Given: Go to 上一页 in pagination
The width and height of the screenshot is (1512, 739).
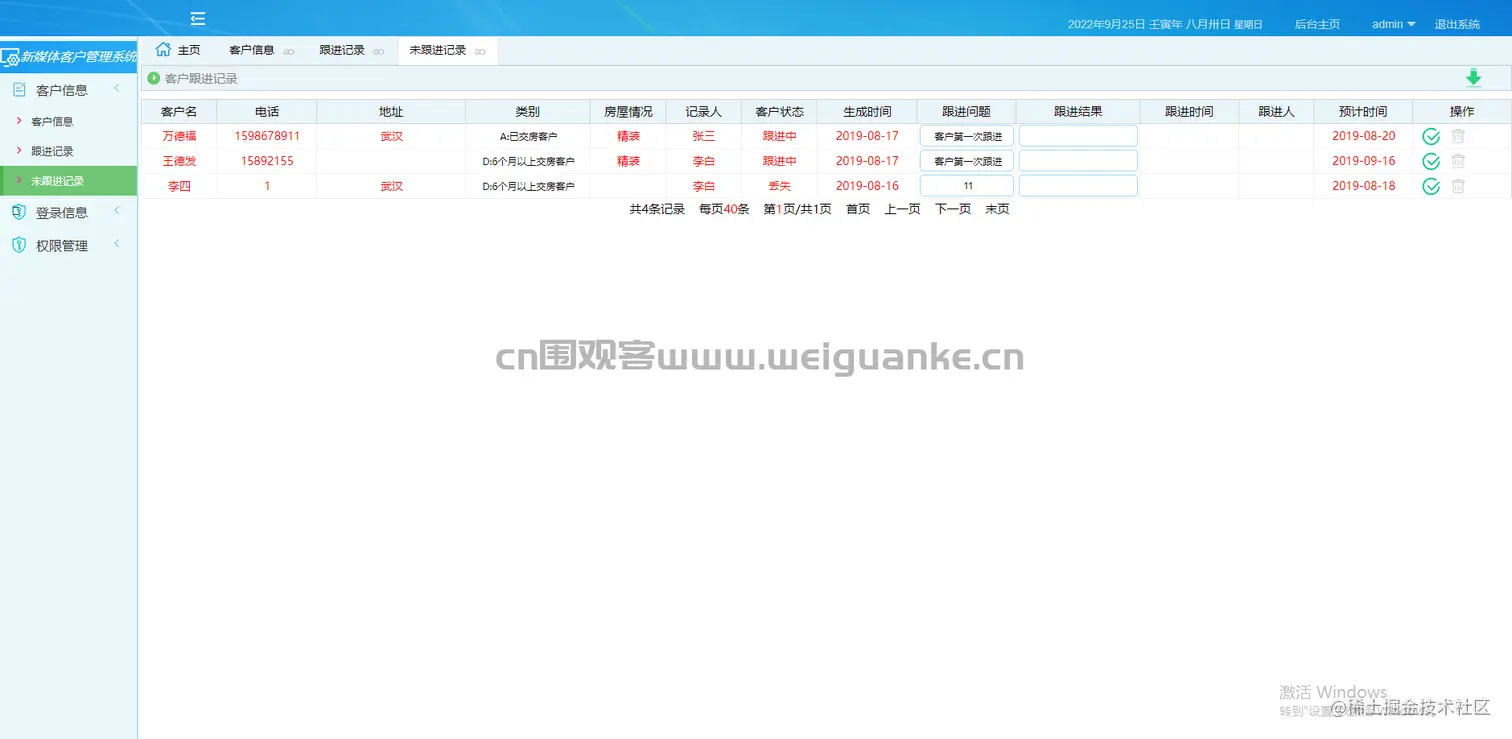Looking at the screenshot, I should point(902,209).
